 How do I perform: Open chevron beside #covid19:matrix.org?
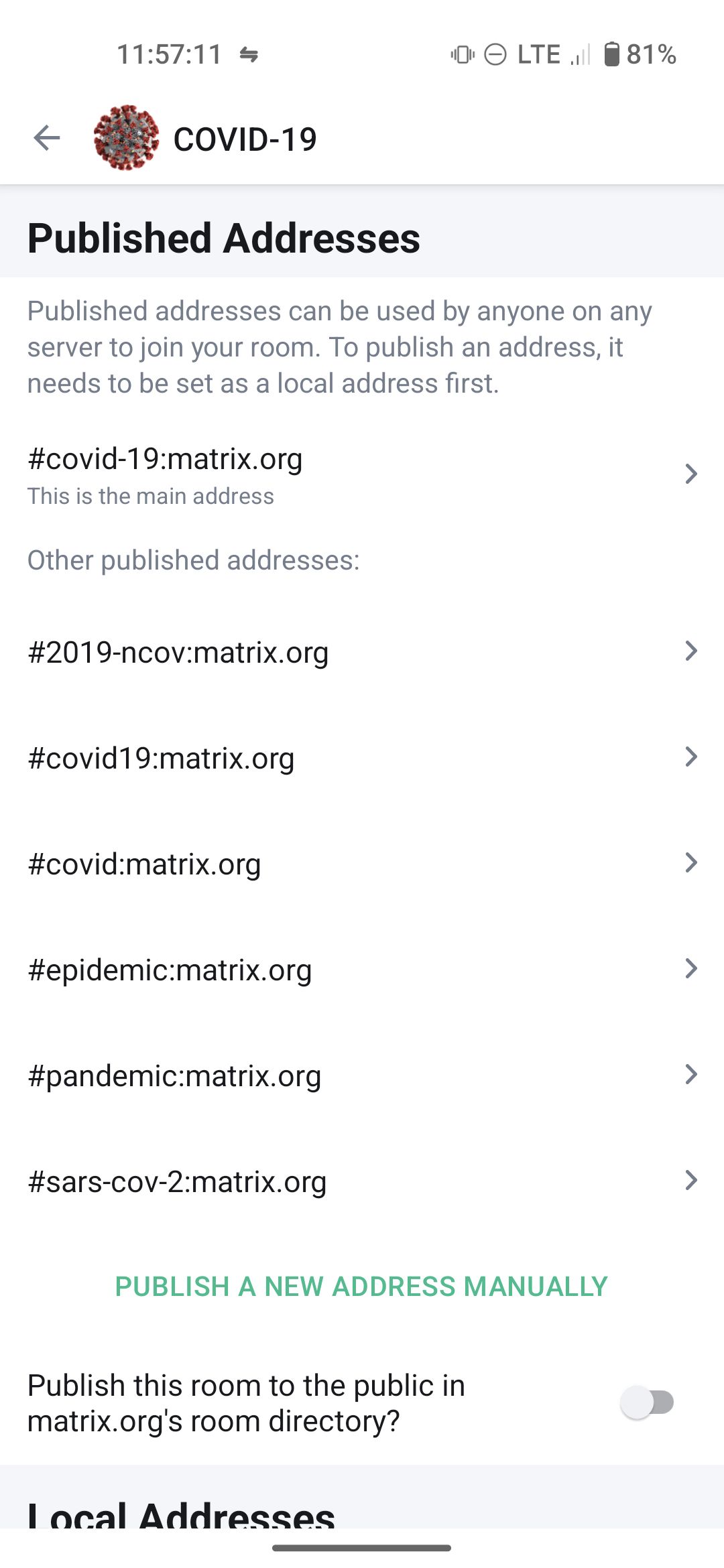691,757
